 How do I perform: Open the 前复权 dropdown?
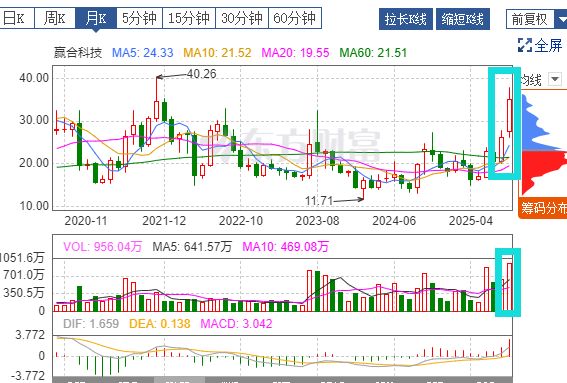pos(537,19)
